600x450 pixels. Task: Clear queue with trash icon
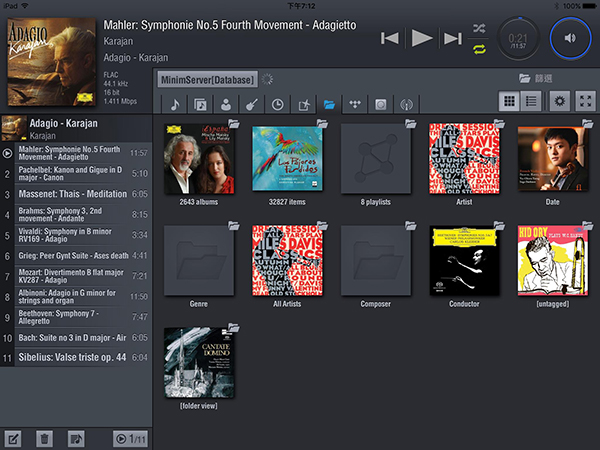click(x=44, y=439)
